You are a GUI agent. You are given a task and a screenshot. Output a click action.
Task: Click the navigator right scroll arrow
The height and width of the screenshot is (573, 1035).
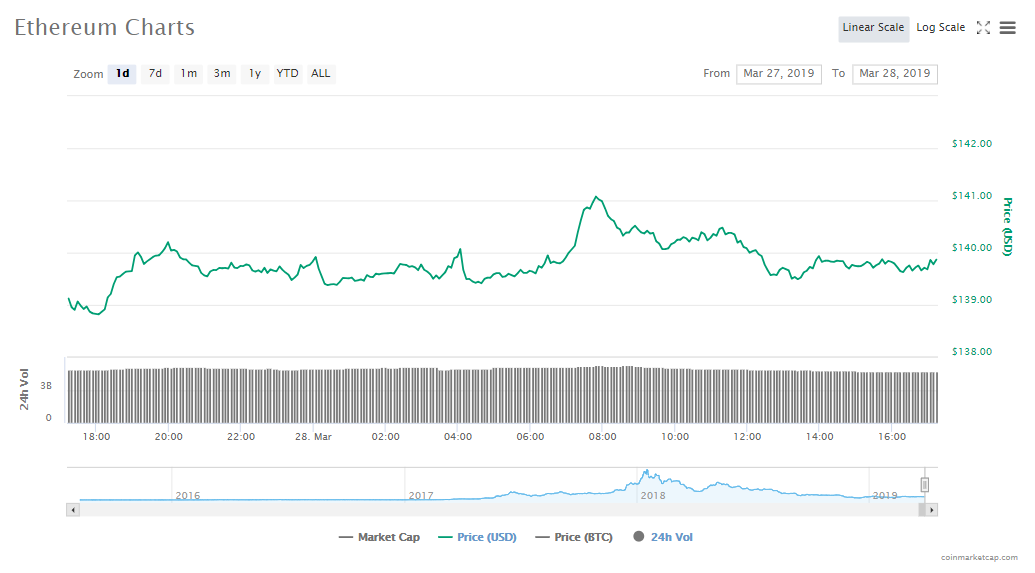pyautogui.click(x=931, y=510)
